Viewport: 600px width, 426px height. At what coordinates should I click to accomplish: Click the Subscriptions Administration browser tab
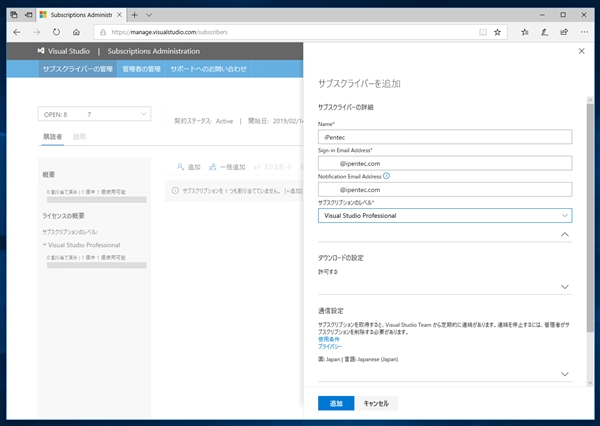click(81, 15)
